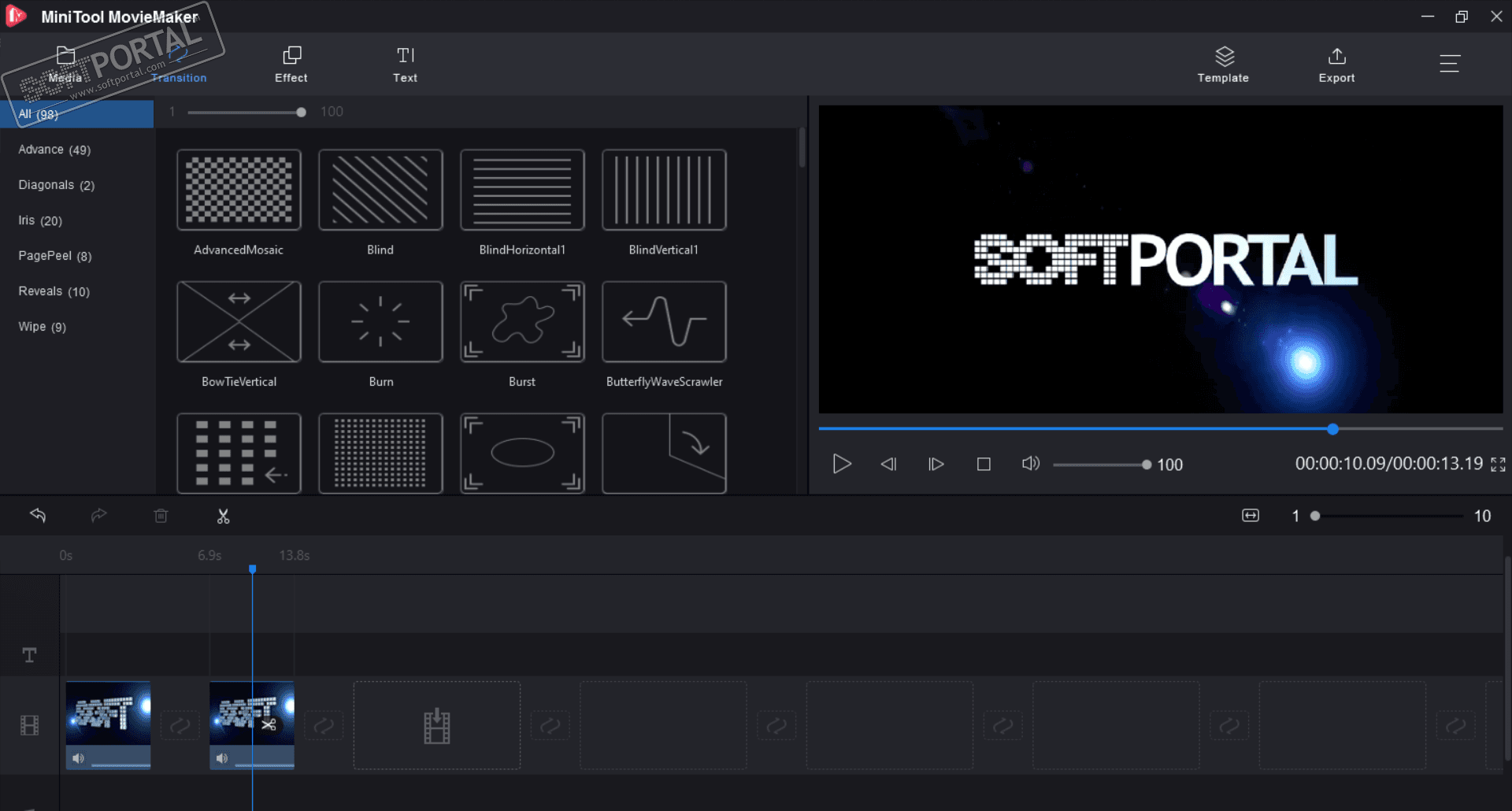
Task: Click the Export button
Action: tap(1336, 65)
